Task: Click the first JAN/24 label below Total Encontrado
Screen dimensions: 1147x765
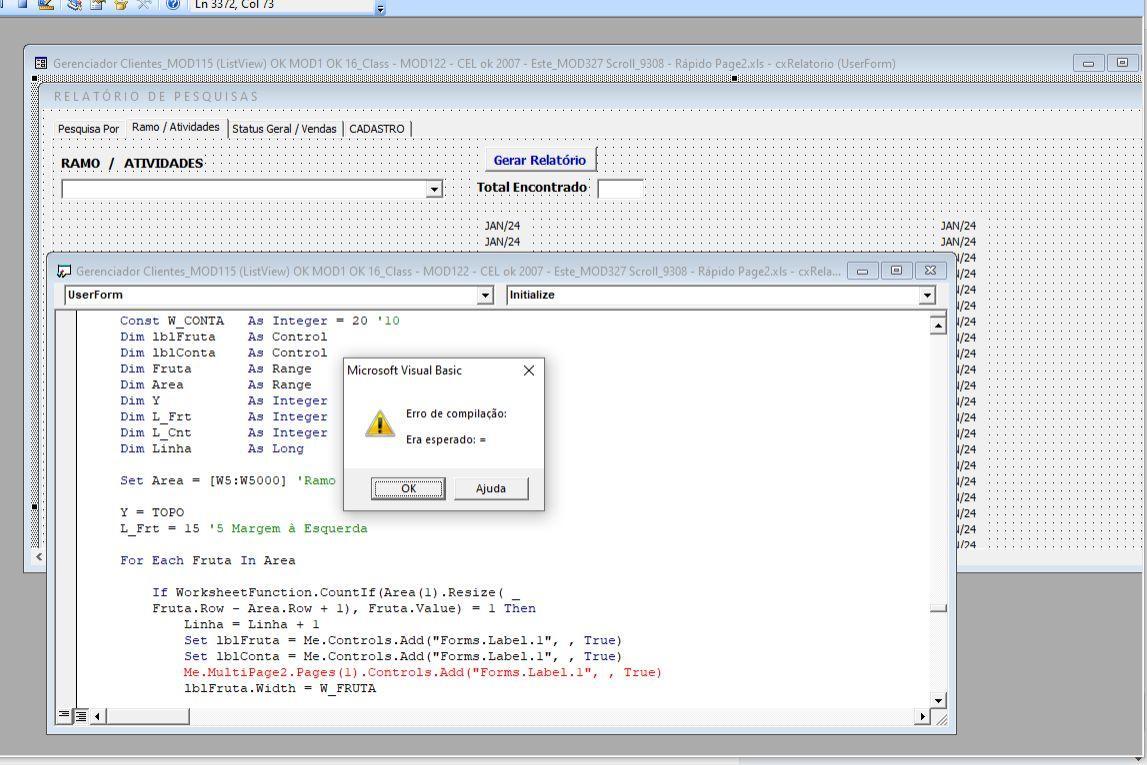Action: 503,226
